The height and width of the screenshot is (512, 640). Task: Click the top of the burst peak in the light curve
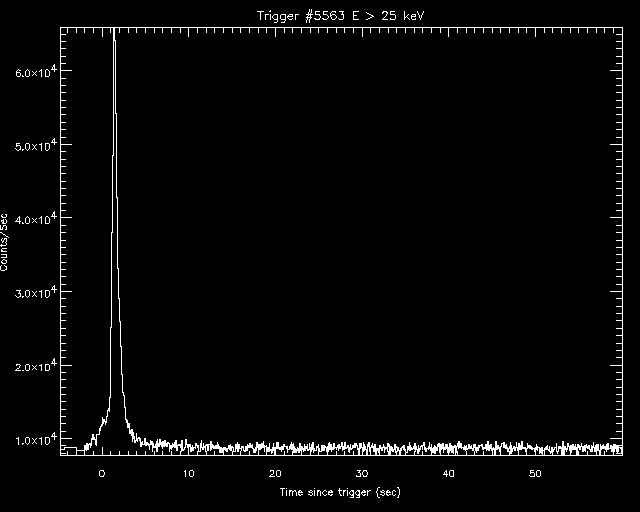click(x=114, y=30)
